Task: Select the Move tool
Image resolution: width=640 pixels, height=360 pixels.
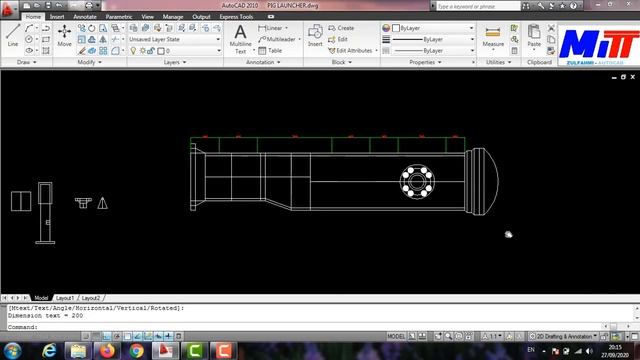Action: [x=64, y=35]
